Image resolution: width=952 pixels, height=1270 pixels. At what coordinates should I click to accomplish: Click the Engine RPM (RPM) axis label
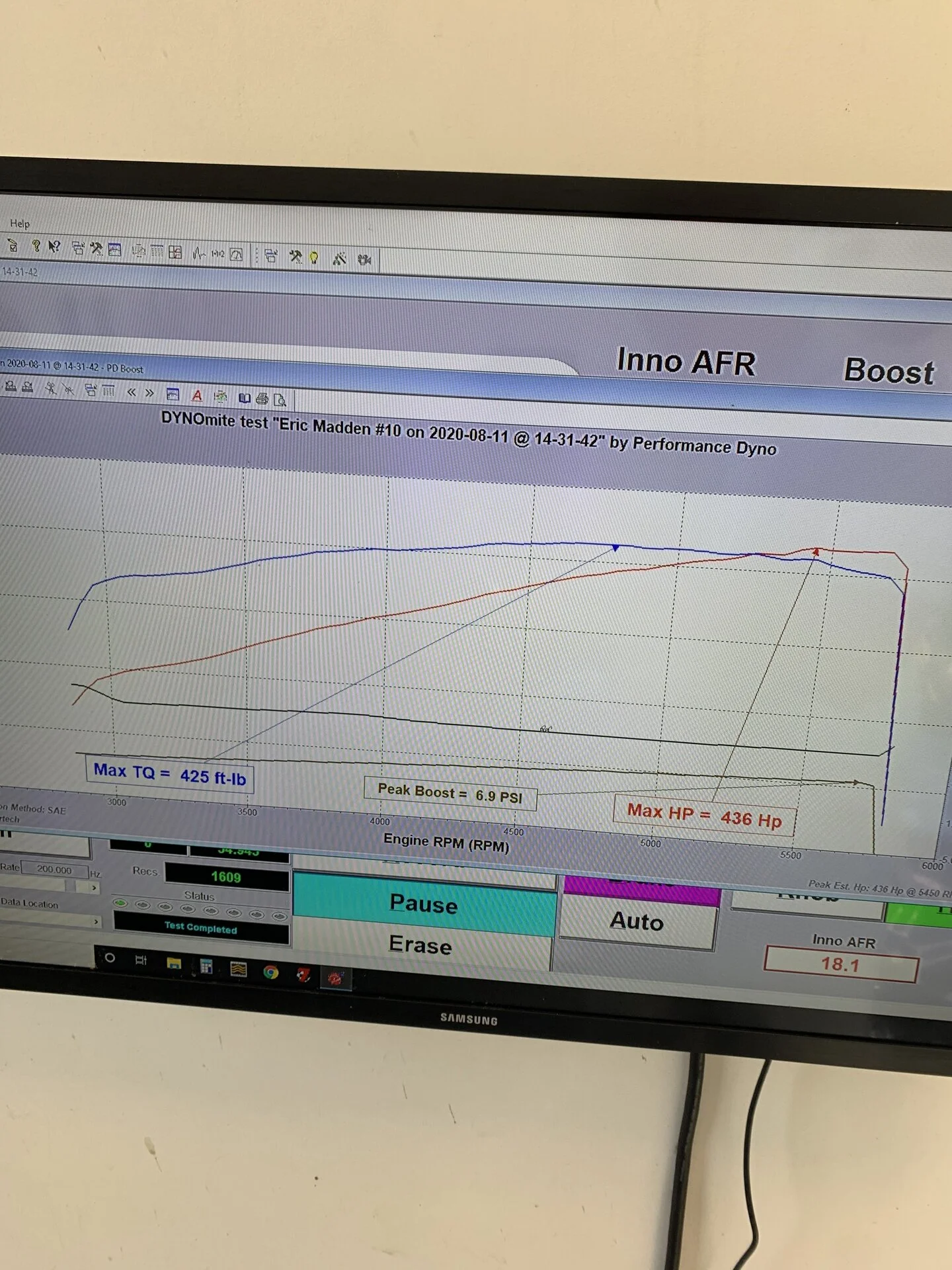(x=446, y=842)
